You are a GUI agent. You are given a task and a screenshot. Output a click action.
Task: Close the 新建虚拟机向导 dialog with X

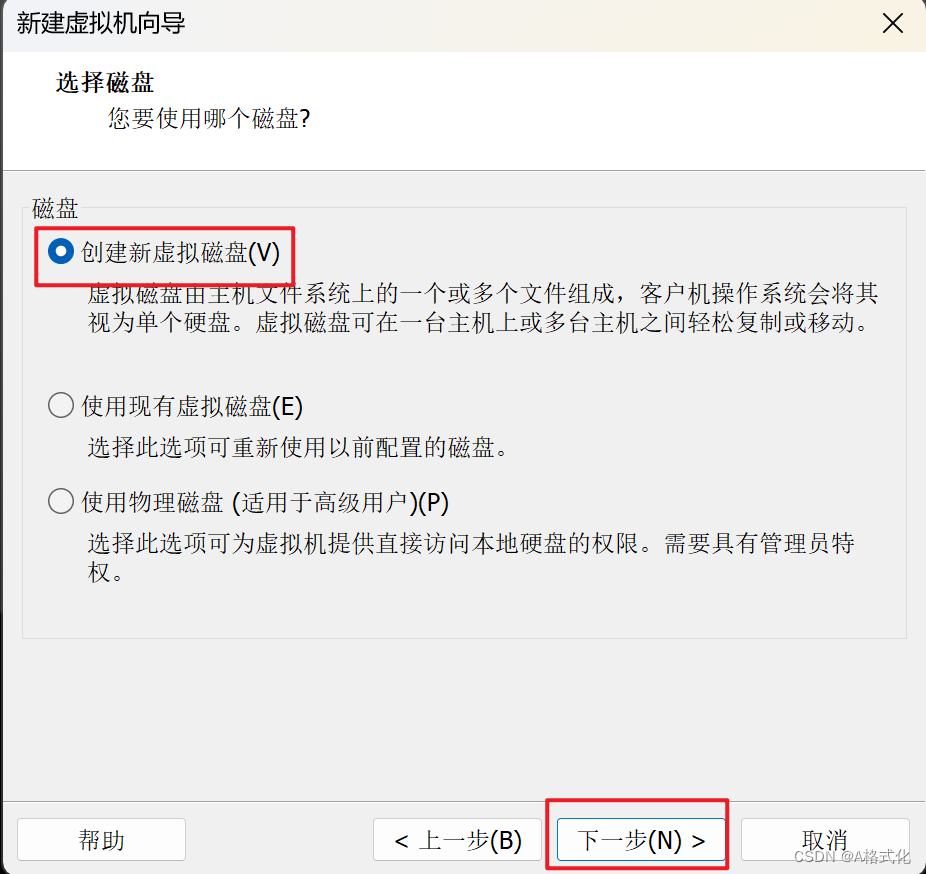click(892, 24)
